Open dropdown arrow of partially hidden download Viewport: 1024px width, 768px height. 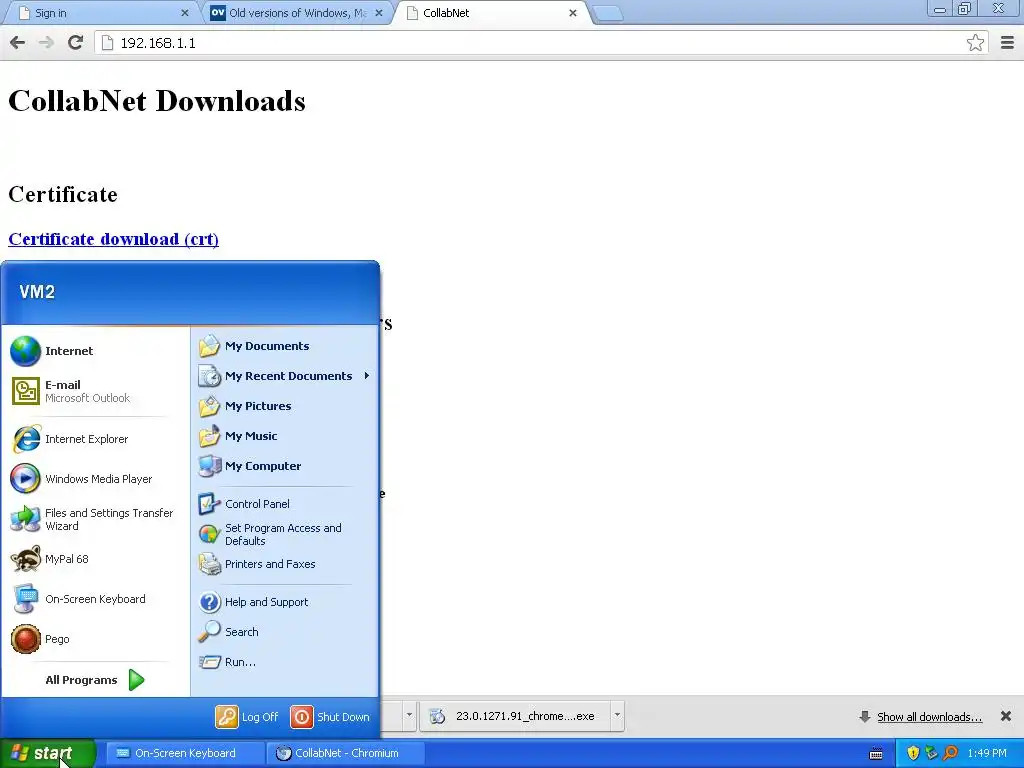(409, 716)
